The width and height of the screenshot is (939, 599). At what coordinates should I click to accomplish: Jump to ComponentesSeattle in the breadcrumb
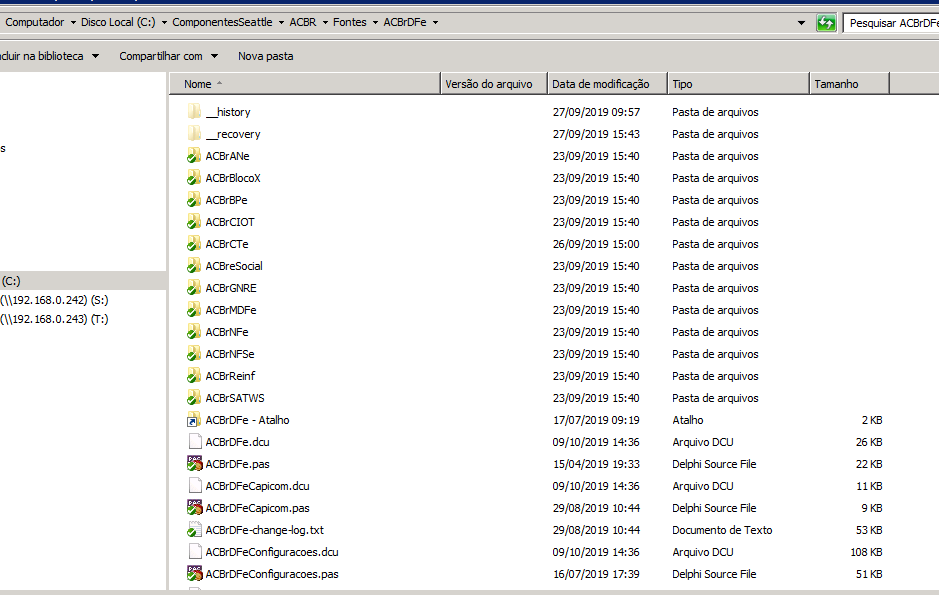coord(222,22)
